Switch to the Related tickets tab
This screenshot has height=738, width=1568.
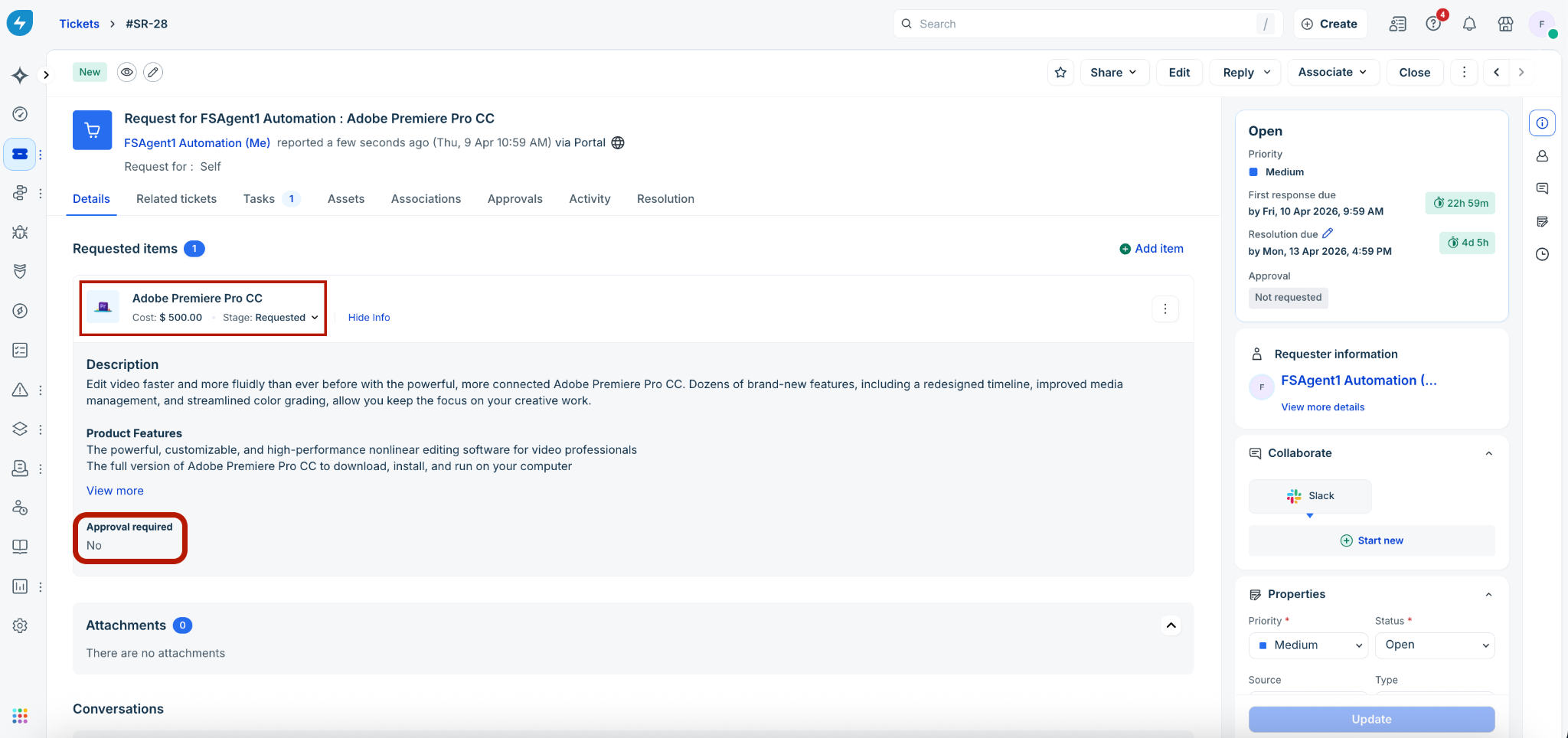coord(176,198)
